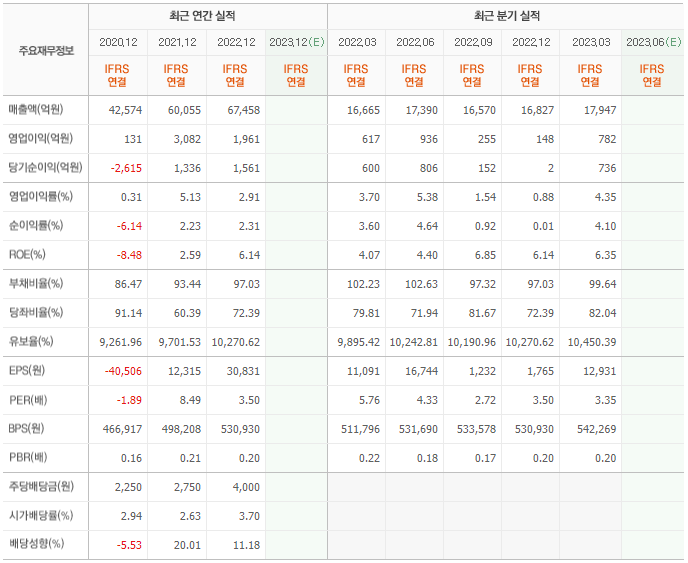The width and height of the screenshot is (688, 563).
Task: Select the 영업이익률(%) row label
Action: coord(41,197)
